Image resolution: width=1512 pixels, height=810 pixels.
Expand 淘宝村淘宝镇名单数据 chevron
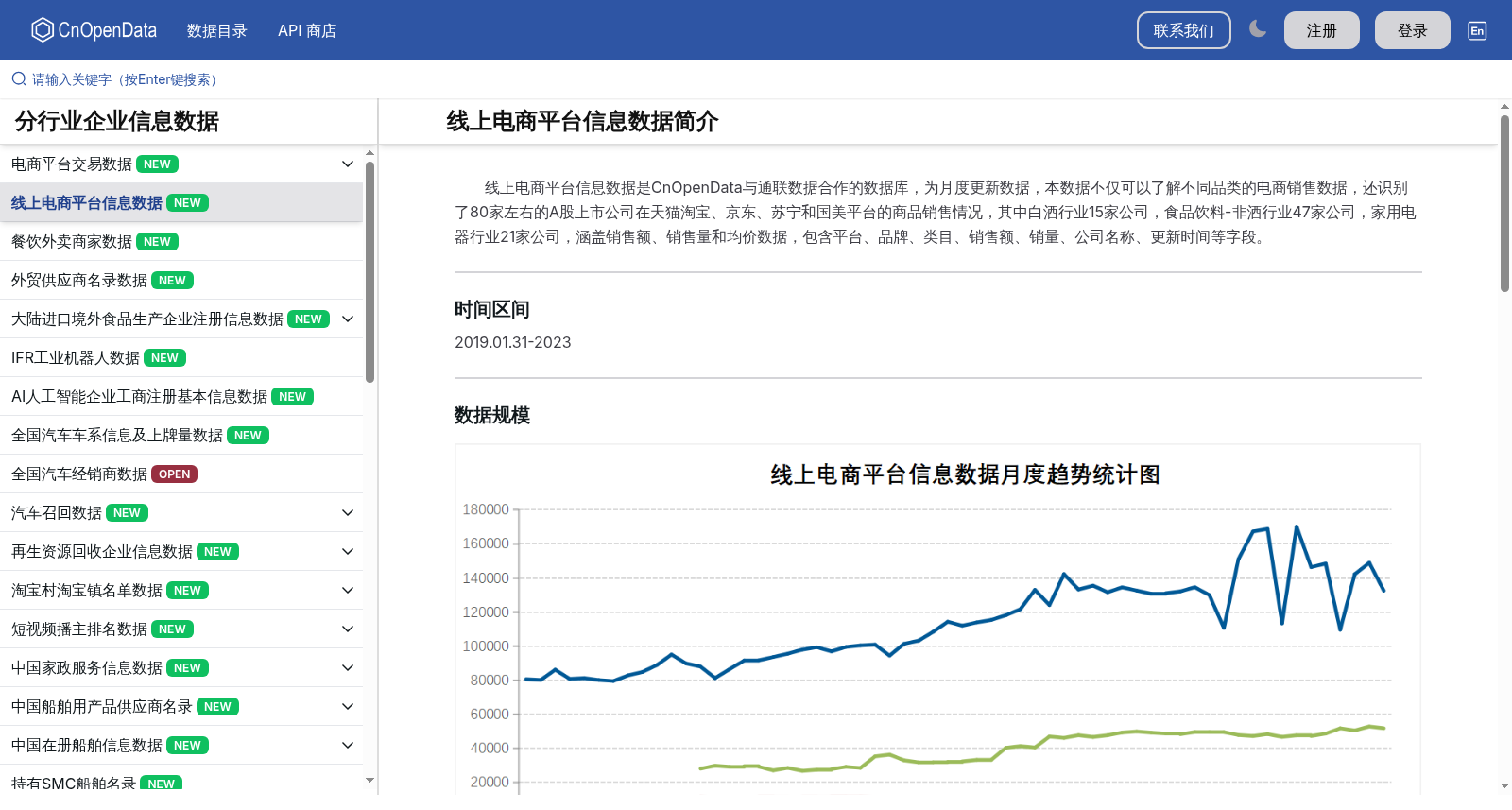coord(348,591)
